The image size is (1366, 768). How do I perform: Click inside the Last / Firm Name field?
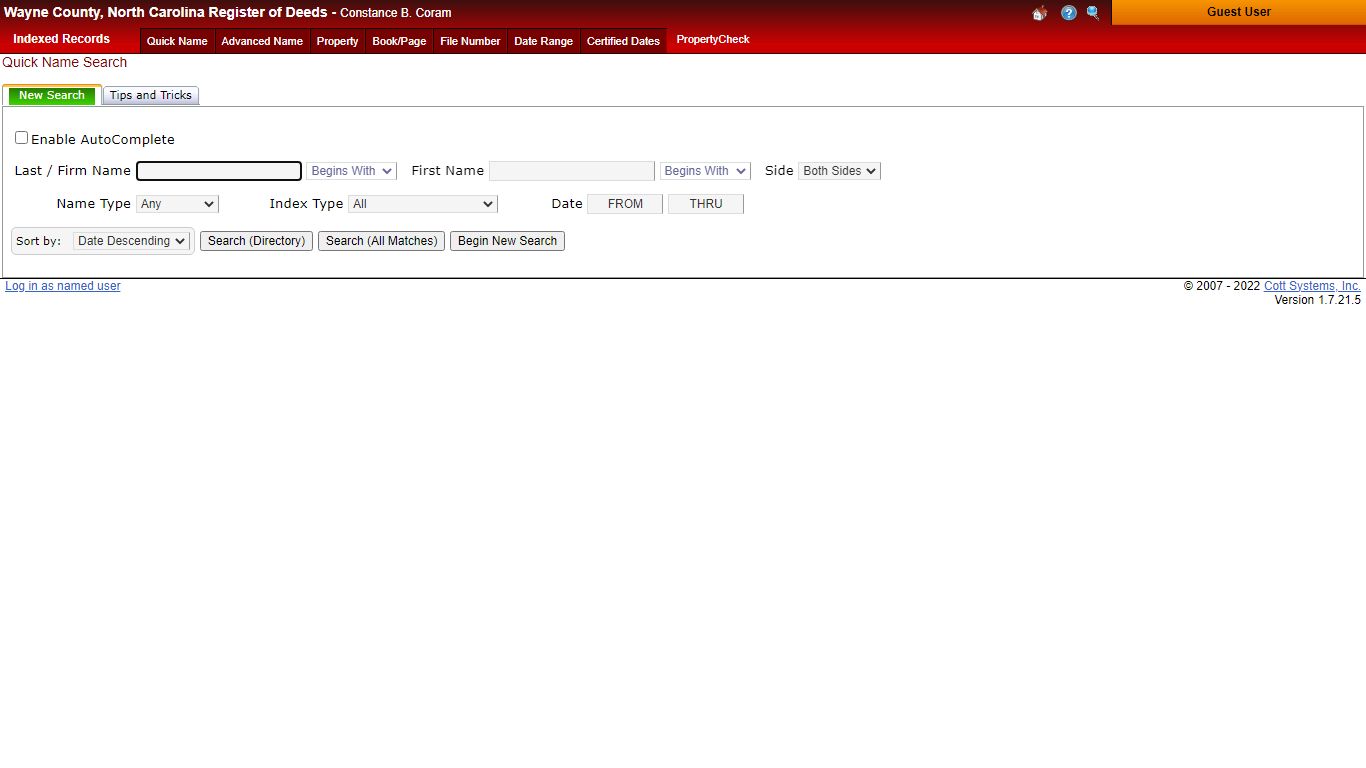[218, 171]
